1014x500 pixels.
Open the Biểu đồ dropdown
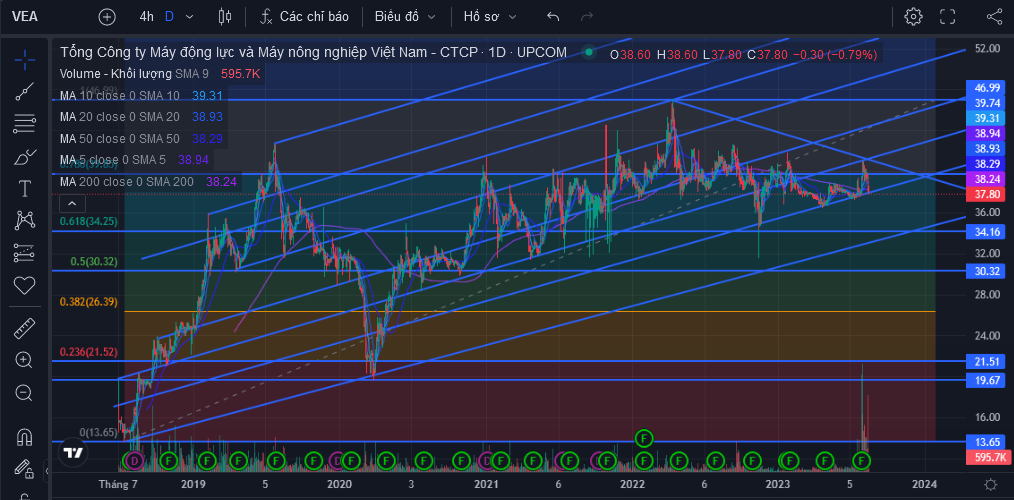[x=405, y=17]
